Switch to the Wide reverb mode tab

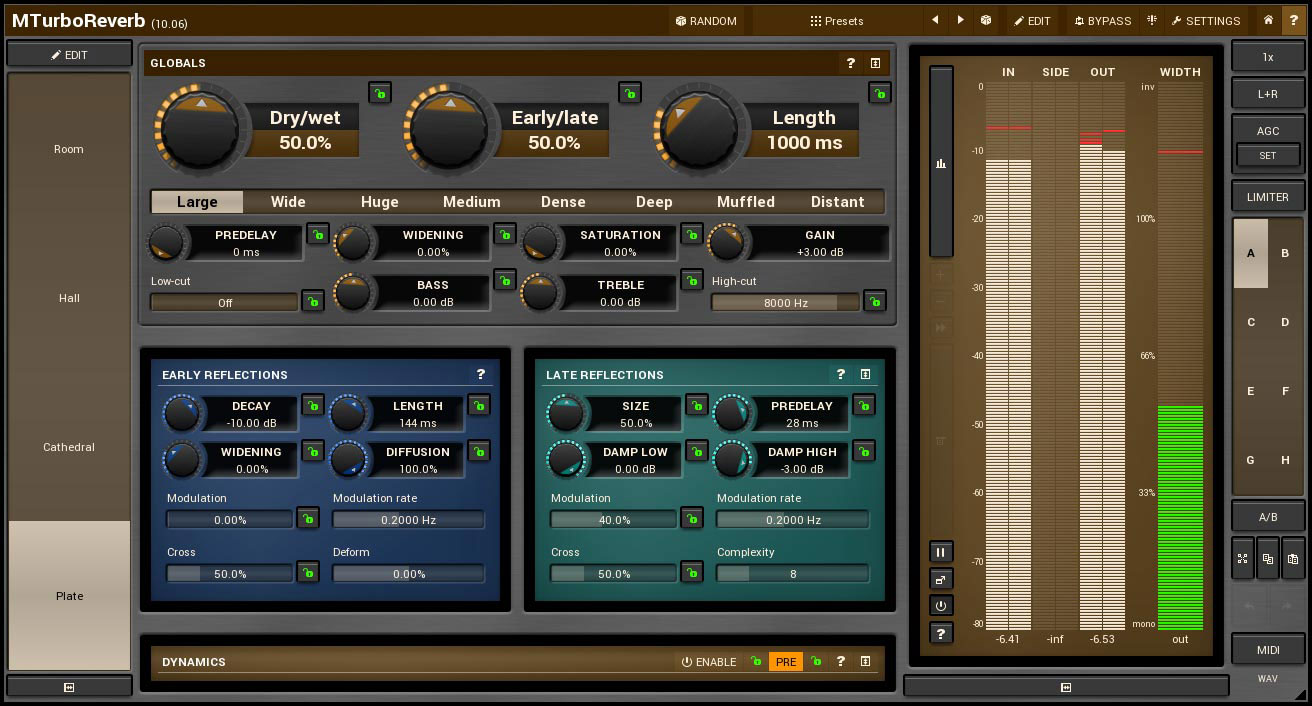click(x=288, y=201)
